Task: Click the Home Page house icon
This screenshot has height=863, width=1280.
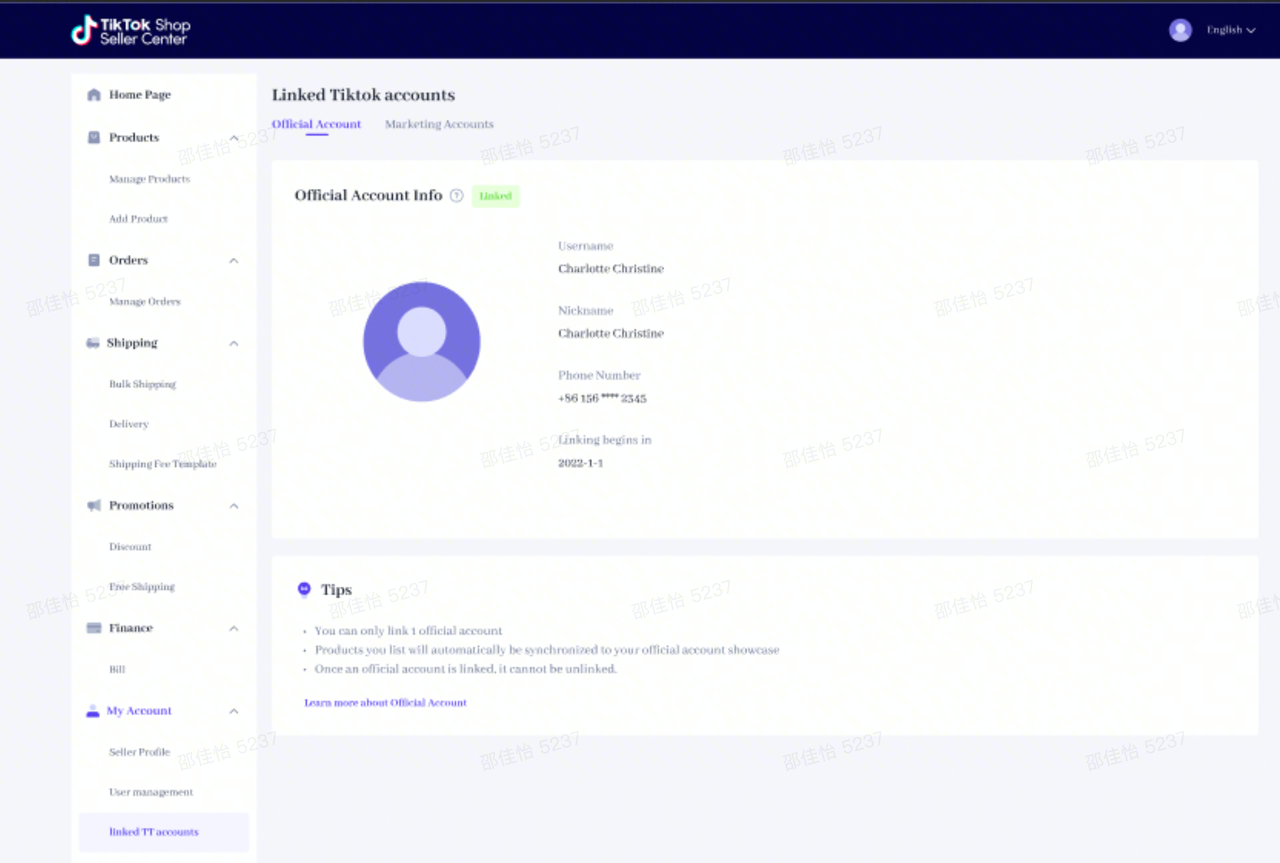Action: [94, 95]
